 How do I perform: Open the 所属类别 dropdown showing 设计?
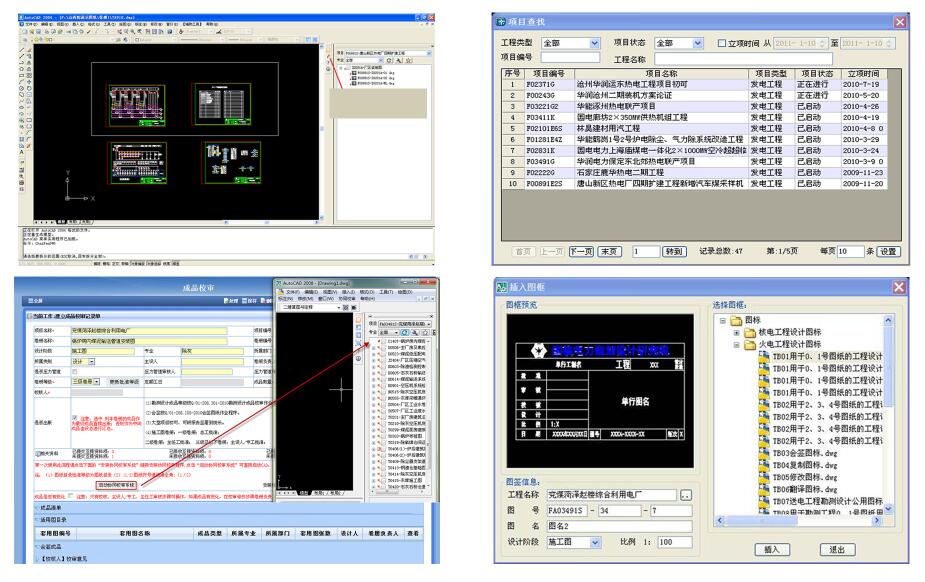(91, 361)
